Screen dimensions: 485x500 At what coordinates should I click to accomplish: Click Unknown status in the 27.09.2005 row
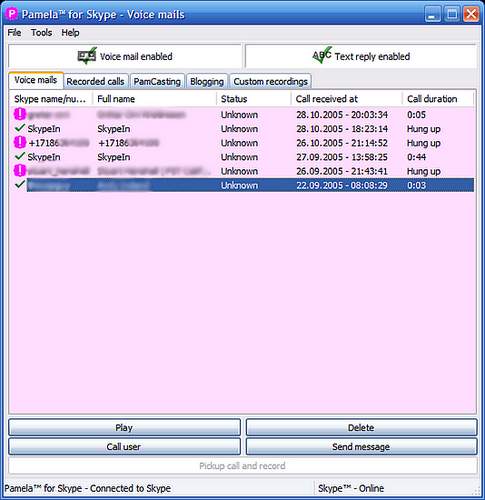click(x=239, y=157)
